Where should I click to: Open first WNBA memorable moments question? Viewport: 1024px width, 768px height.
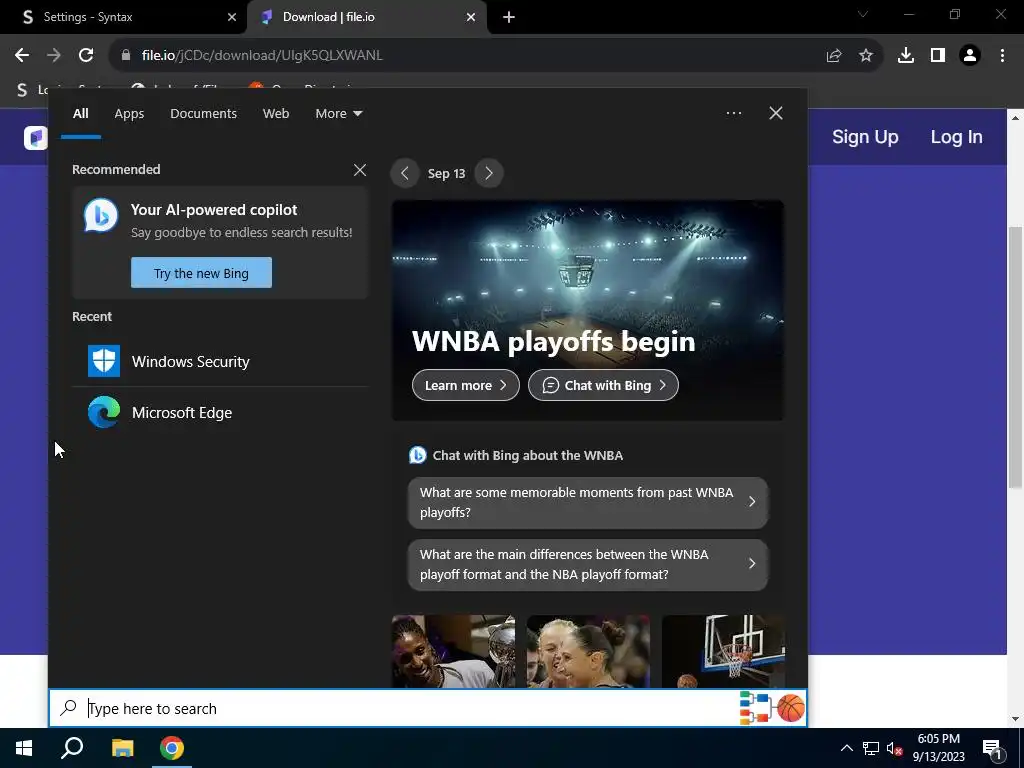click(x=588, y=502)
